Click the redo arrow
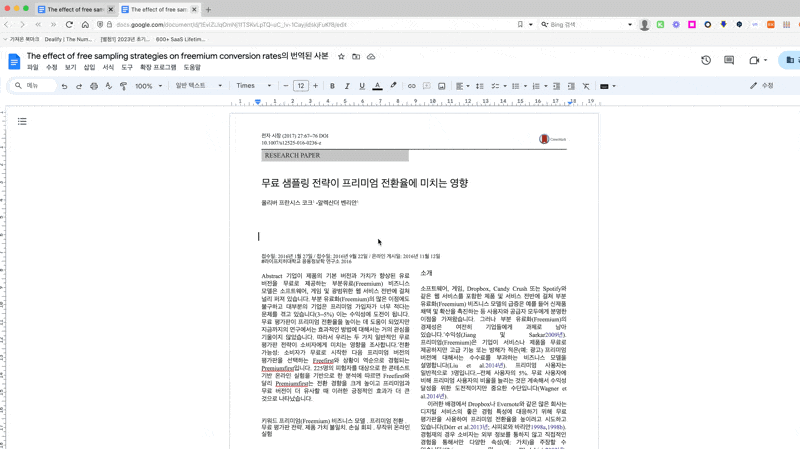Viewport: 800px width, 449px height. click(79, 86)
